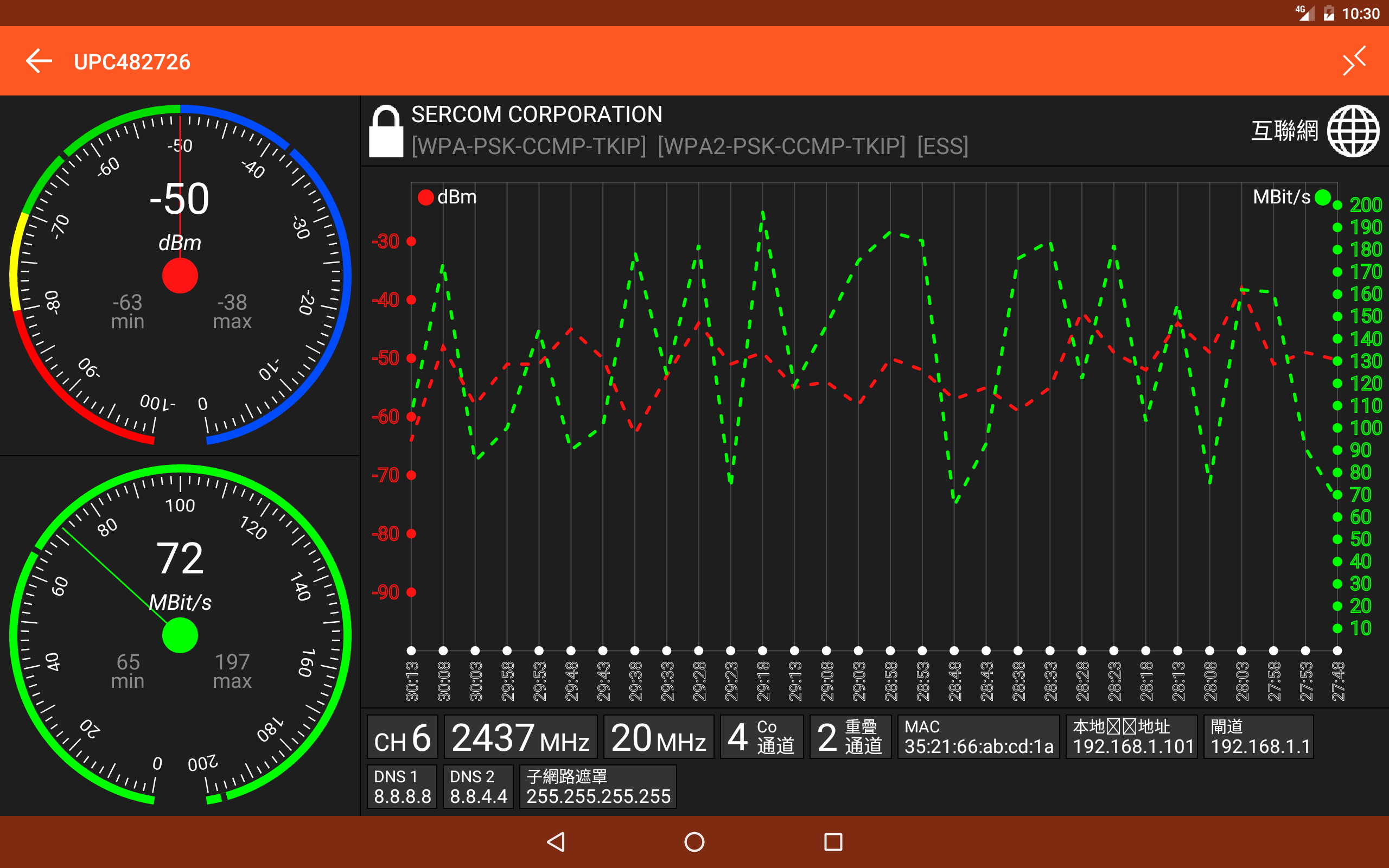1389x868 pixels.
Task: Tap the 4 Co 通道 tile
Action: click(x=762, y=737)
